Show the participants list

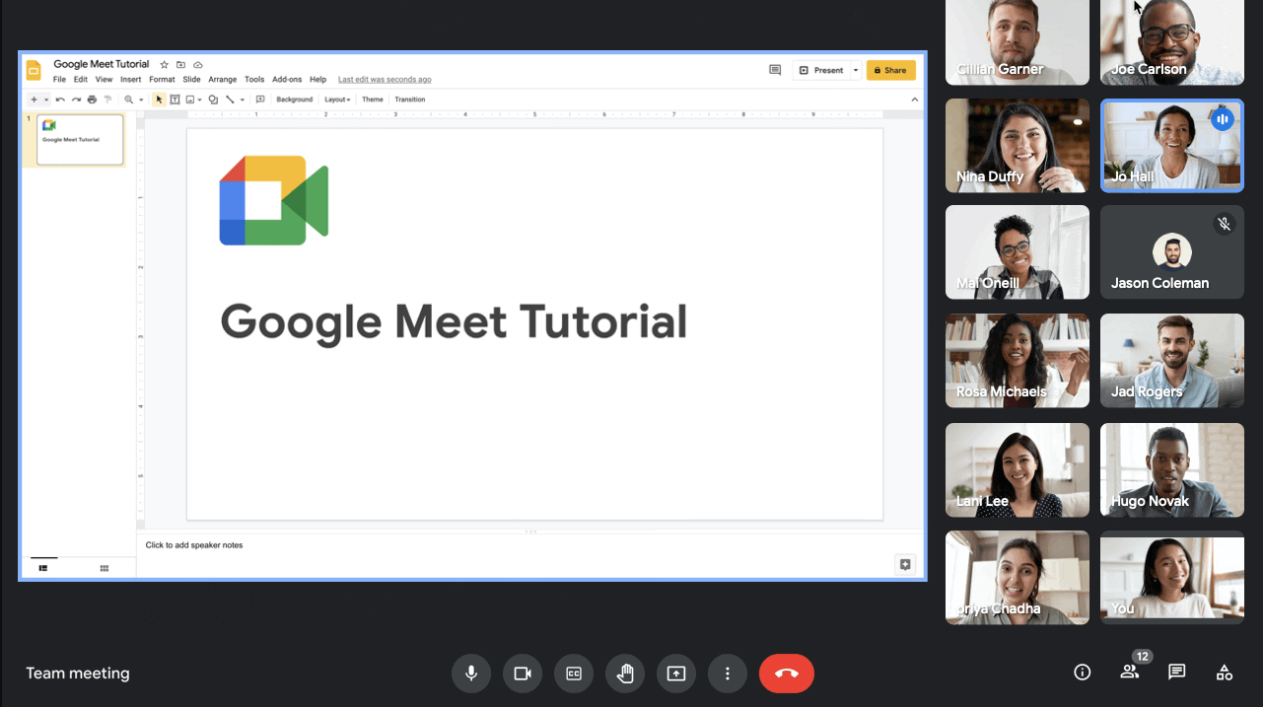click(1129, 672)
